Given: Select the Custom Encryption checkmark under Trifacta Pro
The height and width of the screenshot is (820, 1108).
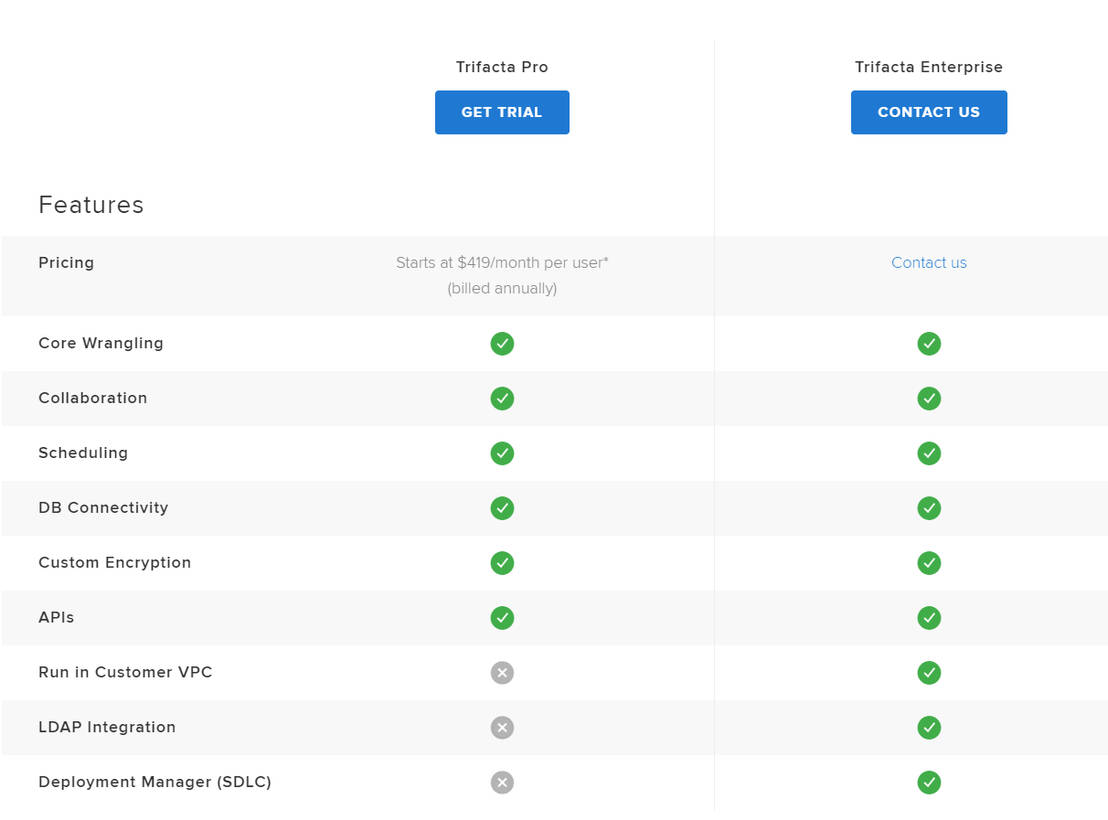Looking at the screenshot, I should point(502,563).
